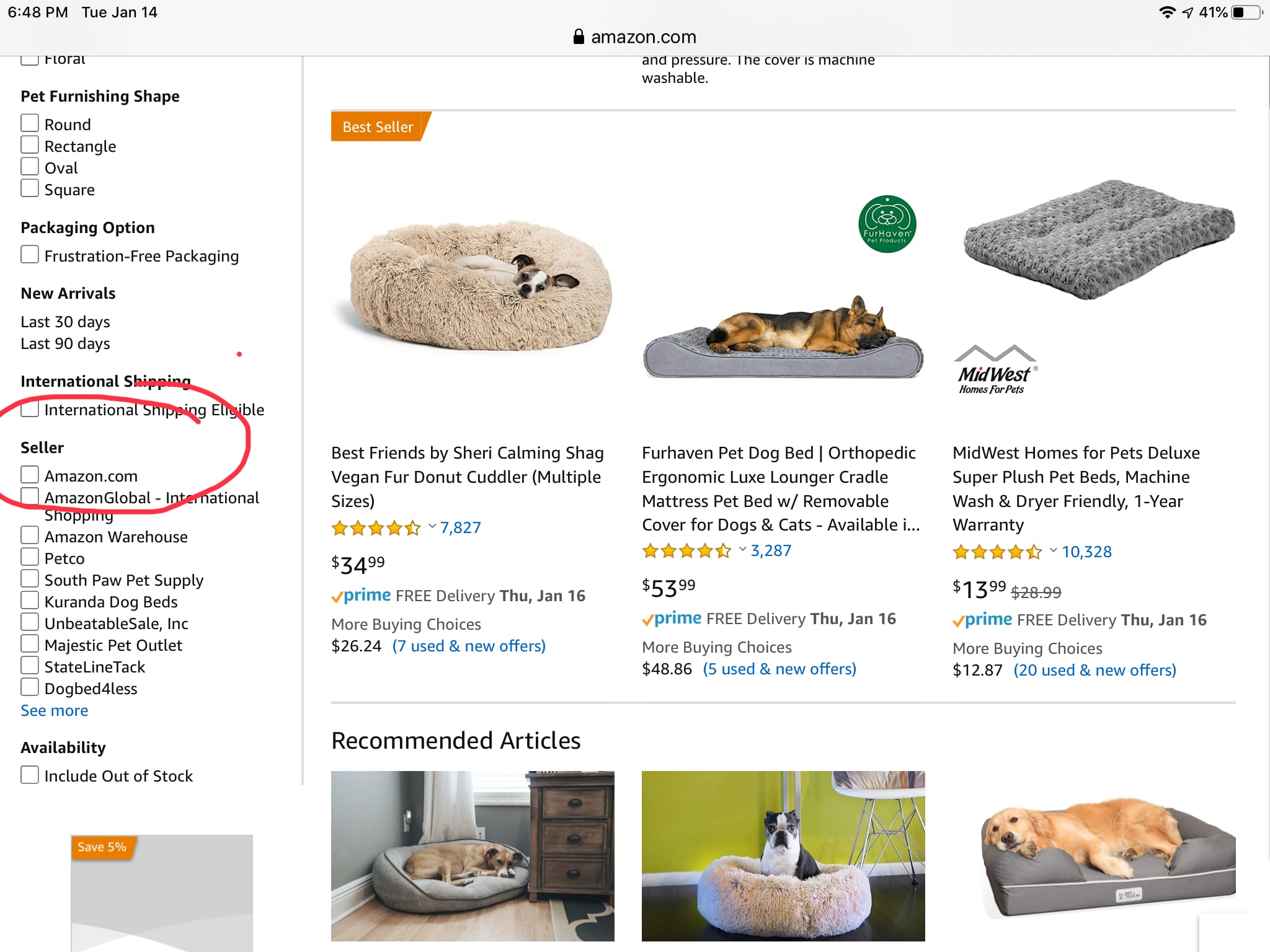Click the star rating of the Furhaven bed
Screen dimensions: 1270x952
pyautogui.click(x=686, y=550)
